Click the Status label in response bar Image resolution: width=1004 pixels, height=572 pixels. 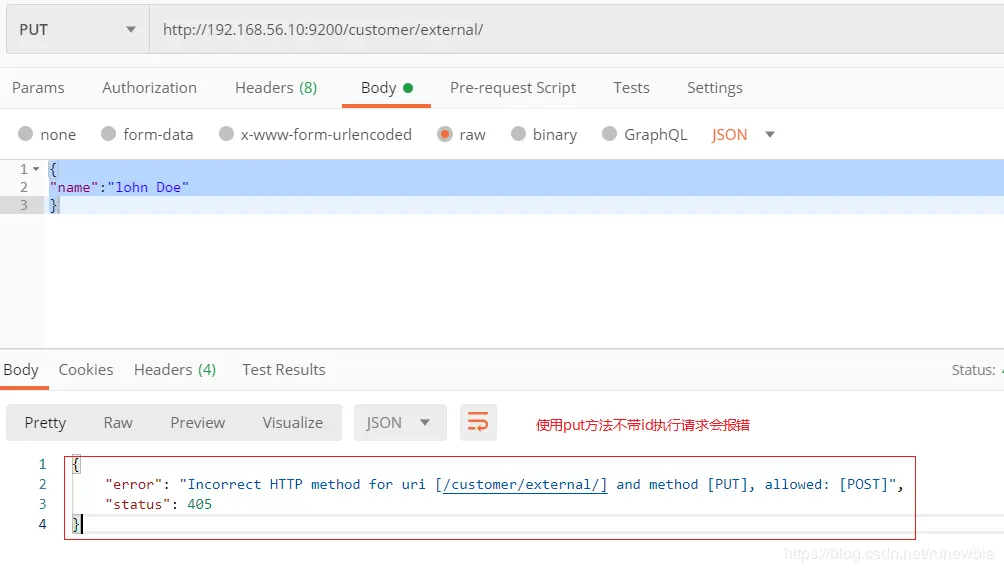(x=973, y=370)
